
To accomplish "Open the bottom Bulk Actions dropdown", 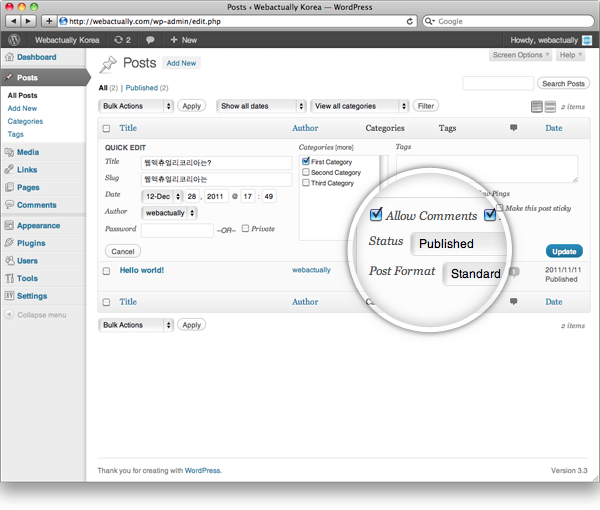I will tap(136, 325).
